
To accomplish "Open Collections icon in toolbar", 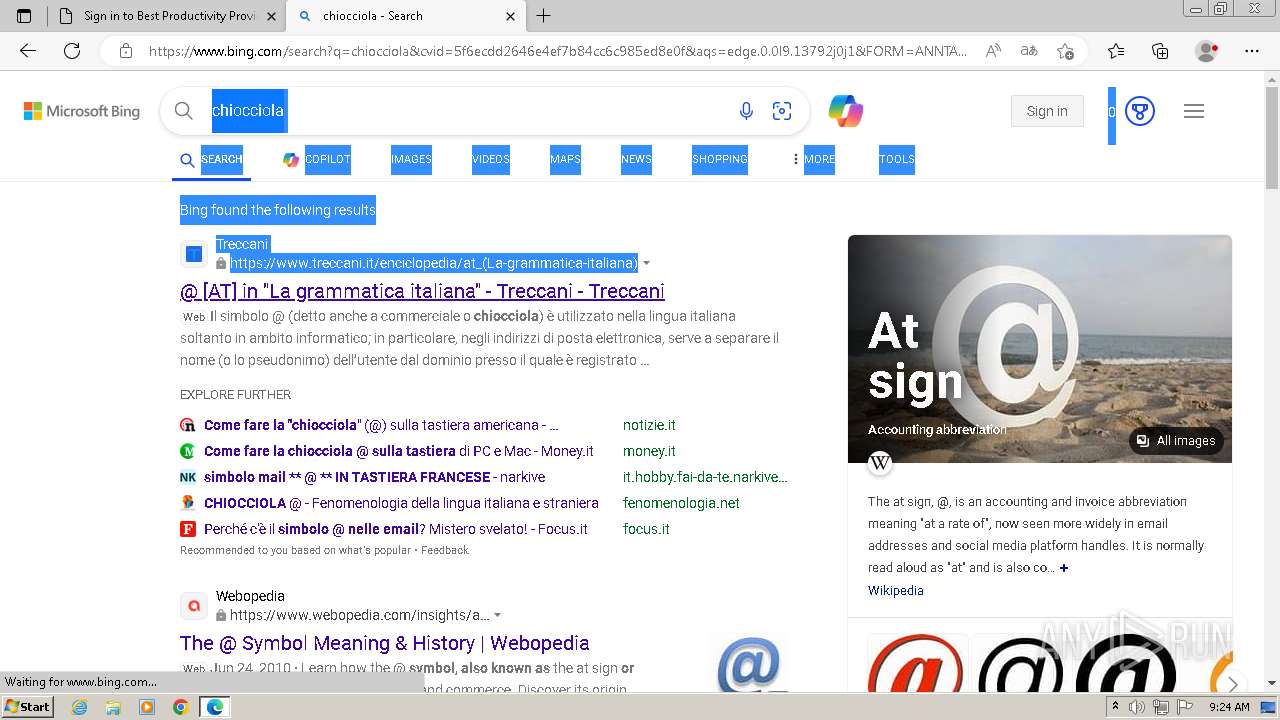I will (x=1160, y=51).
